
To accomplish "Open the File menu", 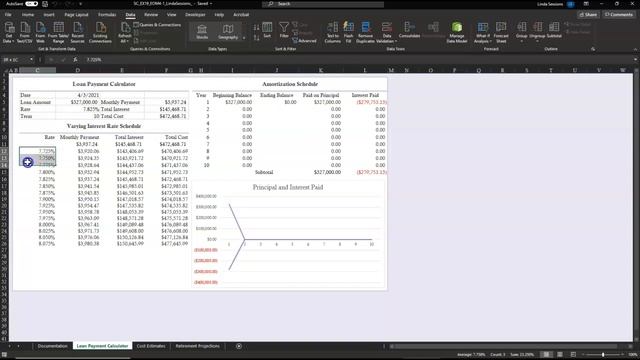I will [8, 15].
